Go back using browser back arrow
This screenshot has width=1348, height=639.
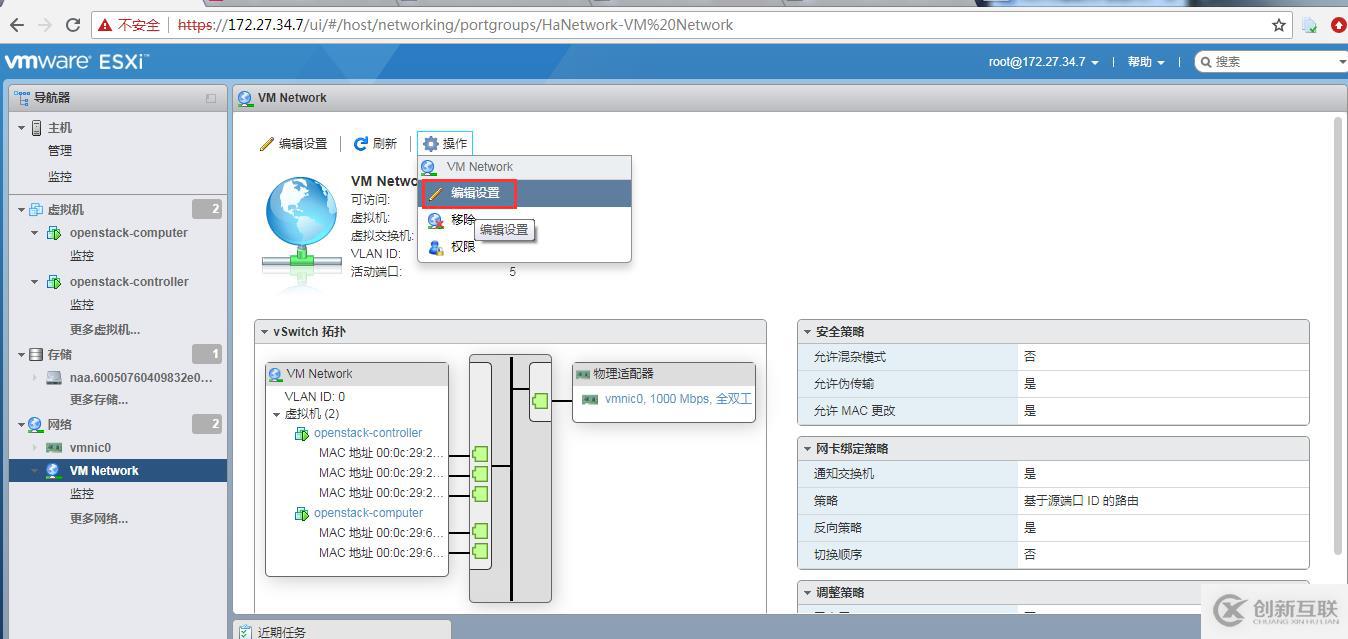17,25
